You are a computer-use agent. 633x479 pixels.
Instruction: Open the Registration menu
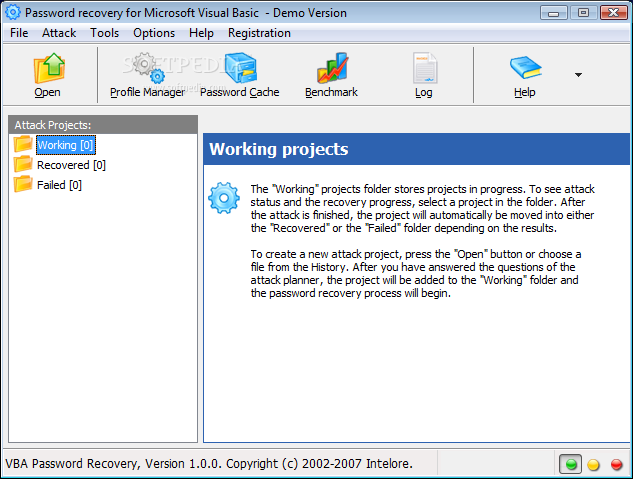[259, 33]
